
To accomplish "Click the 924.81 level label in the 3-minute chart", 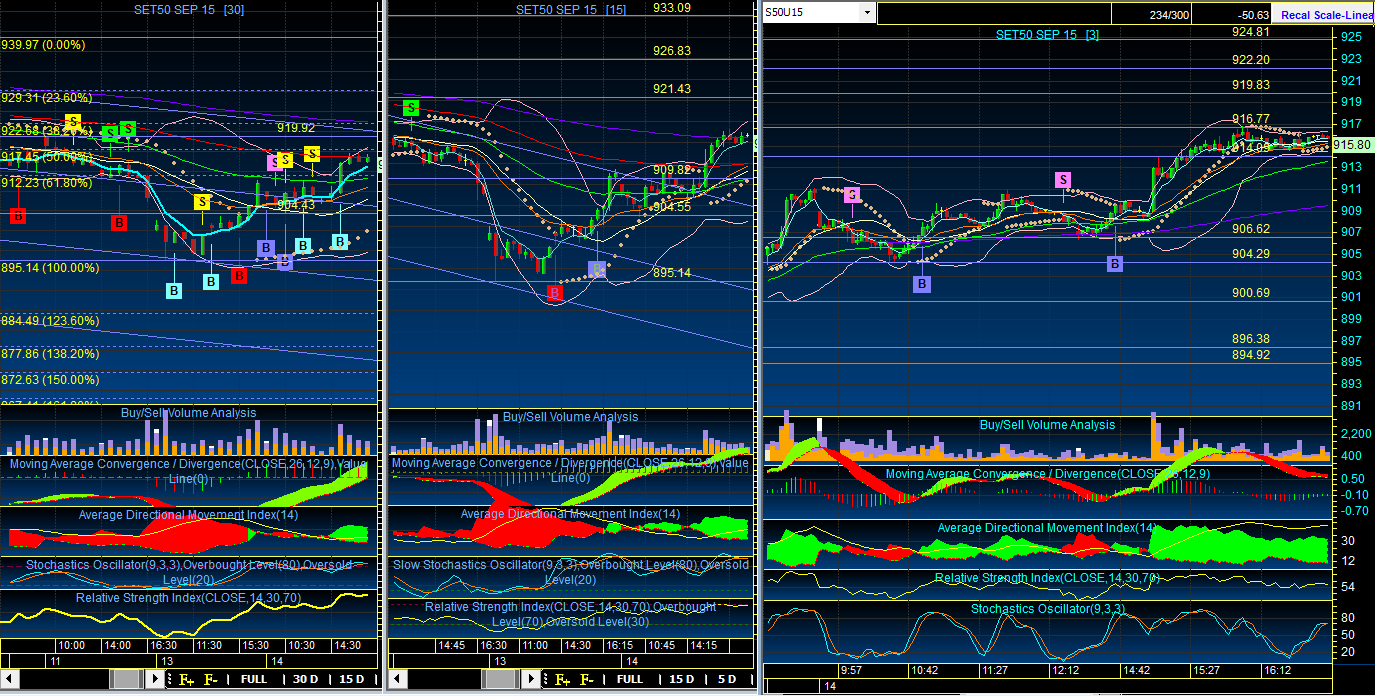I will pyautogui.click(x=1251, y=31).
